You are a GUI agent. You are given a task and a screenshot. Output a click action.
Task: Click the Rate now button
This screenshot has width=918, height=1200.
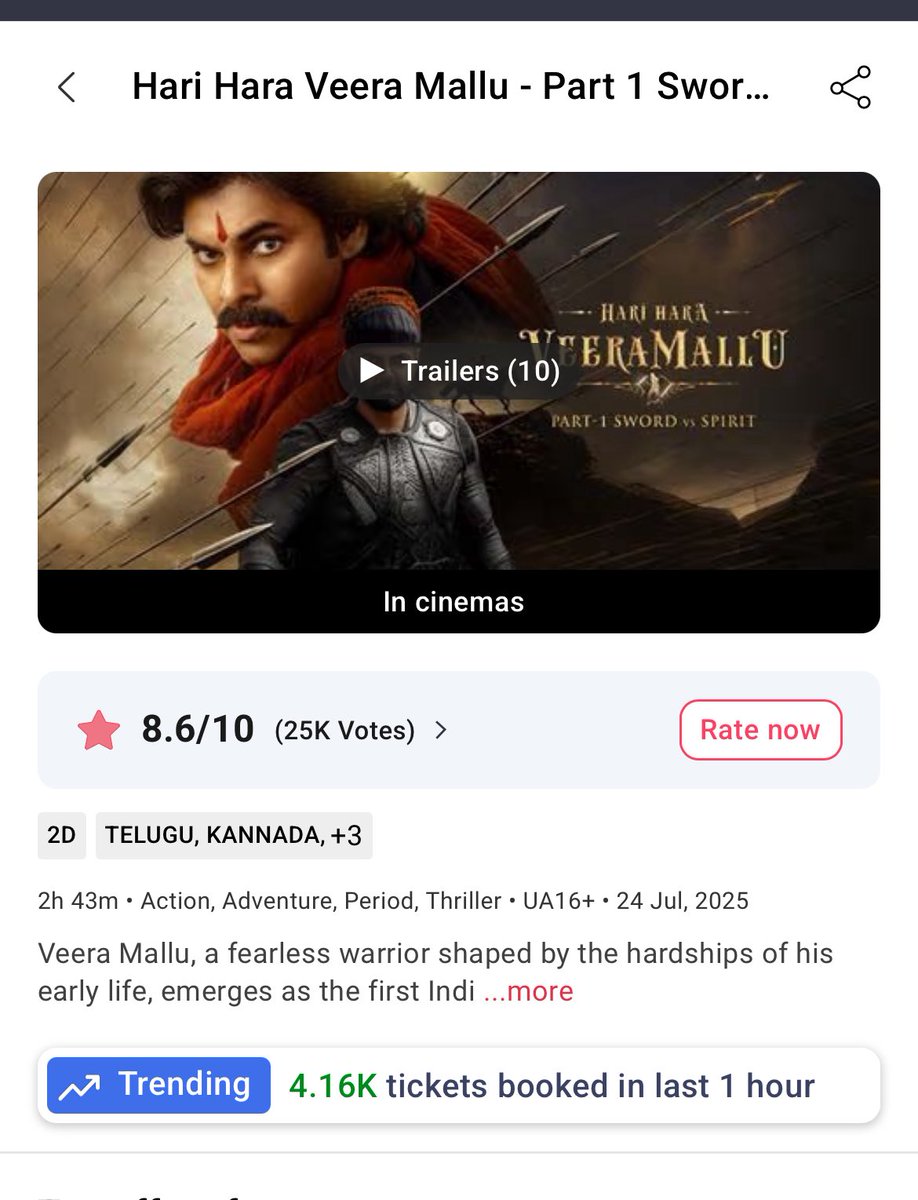pyautogui.click(x=760, y=730)
